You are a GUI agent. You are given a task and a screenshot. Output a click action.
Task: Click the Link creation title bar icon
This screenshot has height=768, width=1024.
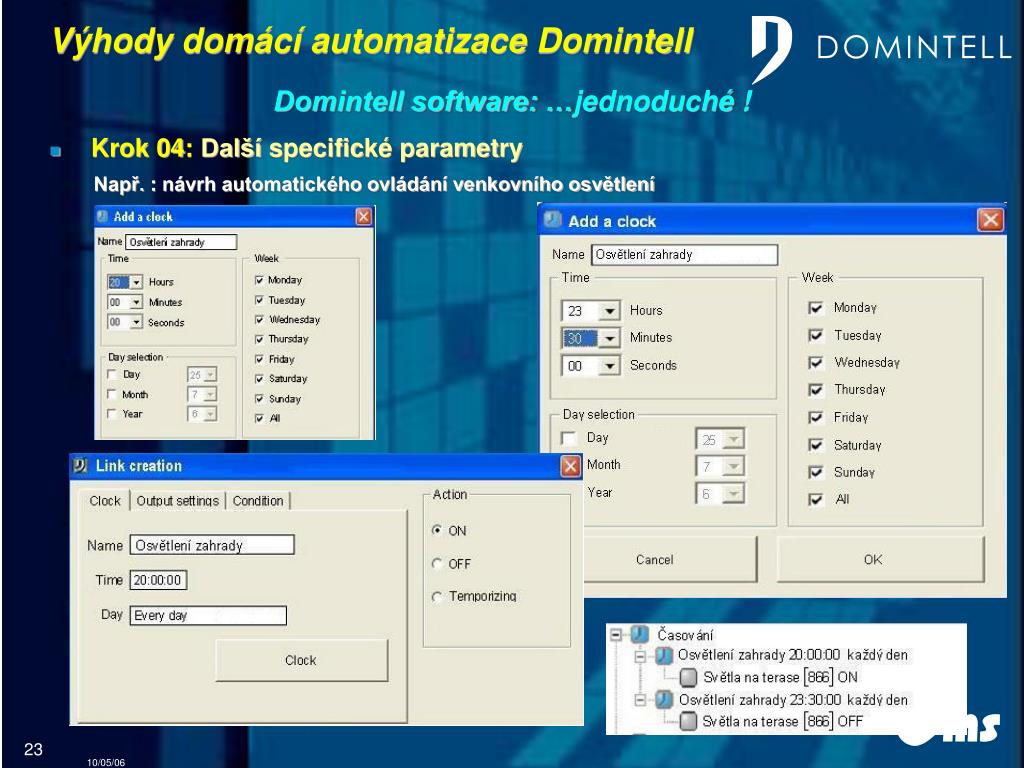click(81, 466)
